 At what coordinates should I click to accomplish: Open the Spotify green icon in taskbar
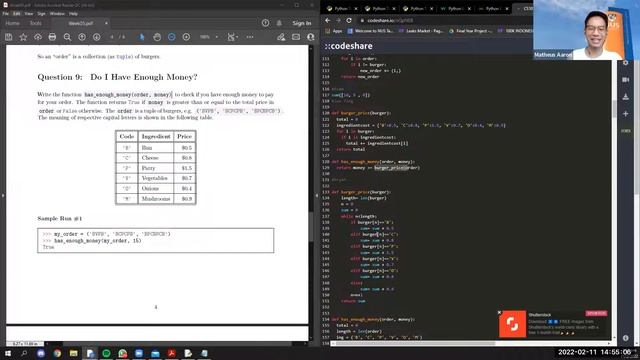click(x=106, y=353)
